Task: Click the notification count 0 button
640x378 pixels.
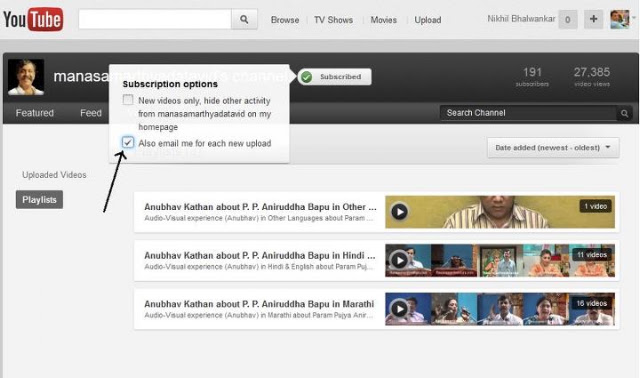Action: click(567, 19)
